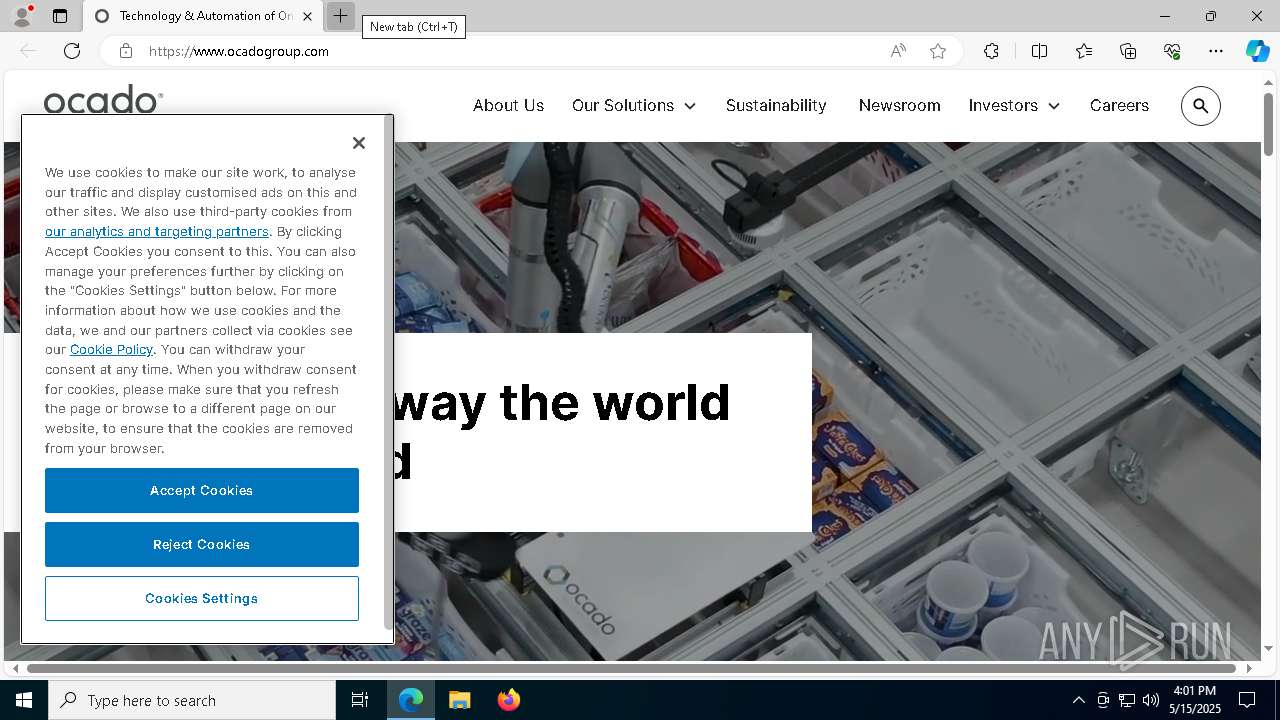
Task: Open Windows Start menu
Action: click(x=24, y=700)
